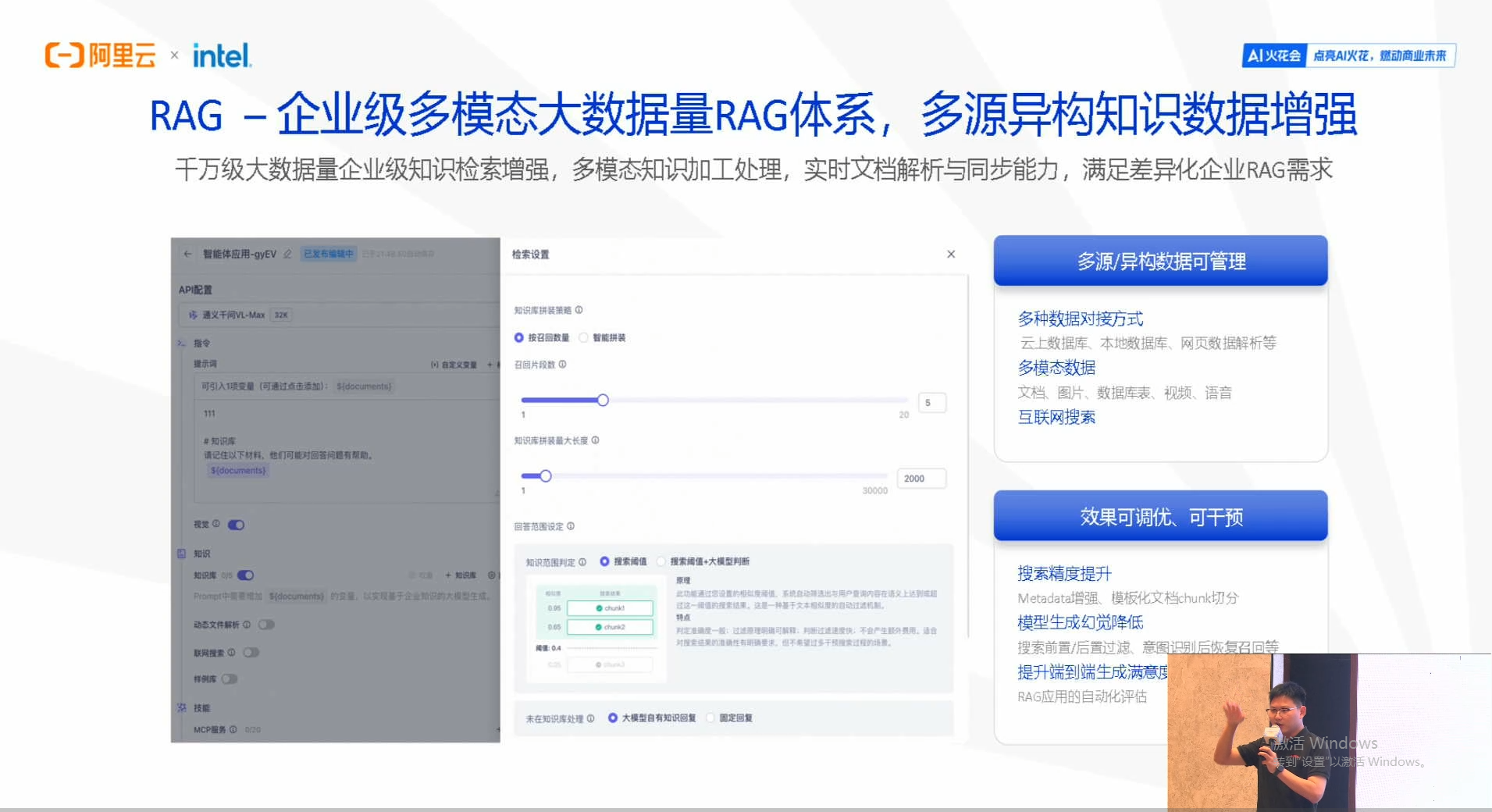This screenshot has height=812, width=1492.
Task: Click the edit pencil next to the agent name gyEV
Action: coord(287,254)
